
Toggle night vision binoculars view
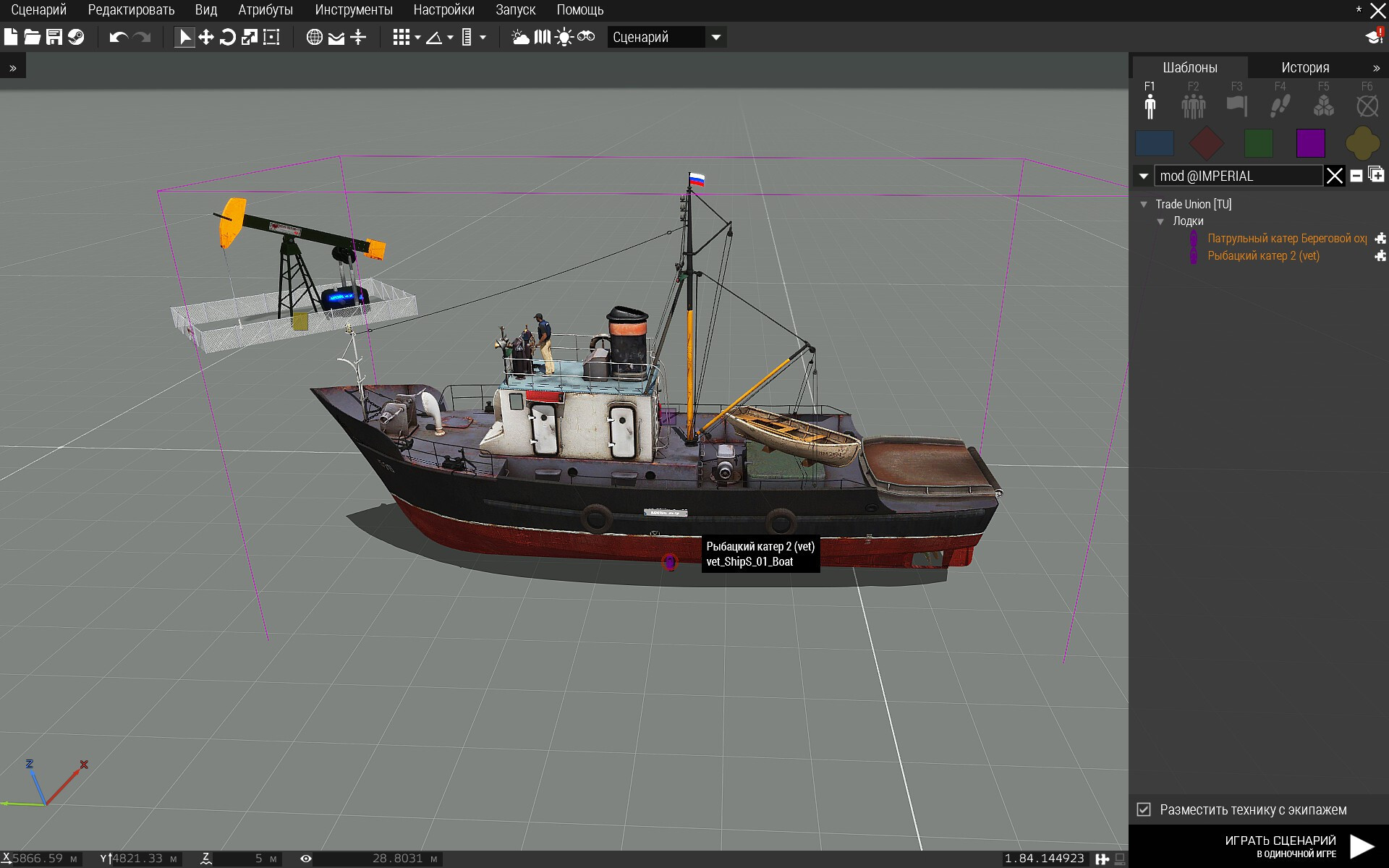point(586,37)
